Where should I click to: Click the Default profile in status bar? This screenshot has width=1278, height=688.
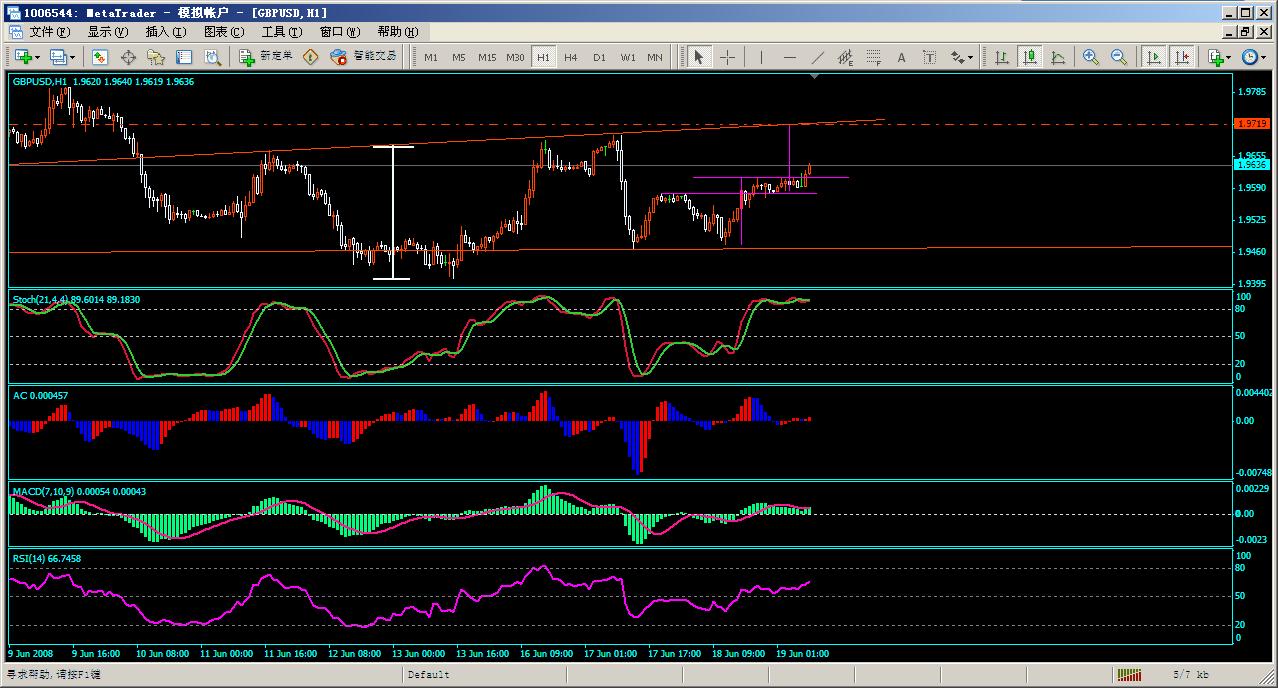(428, 674)
